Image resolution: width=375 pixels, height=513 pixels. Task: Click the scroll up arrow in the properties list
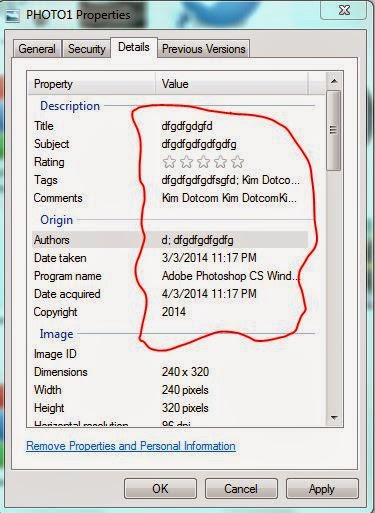point(334,81)
